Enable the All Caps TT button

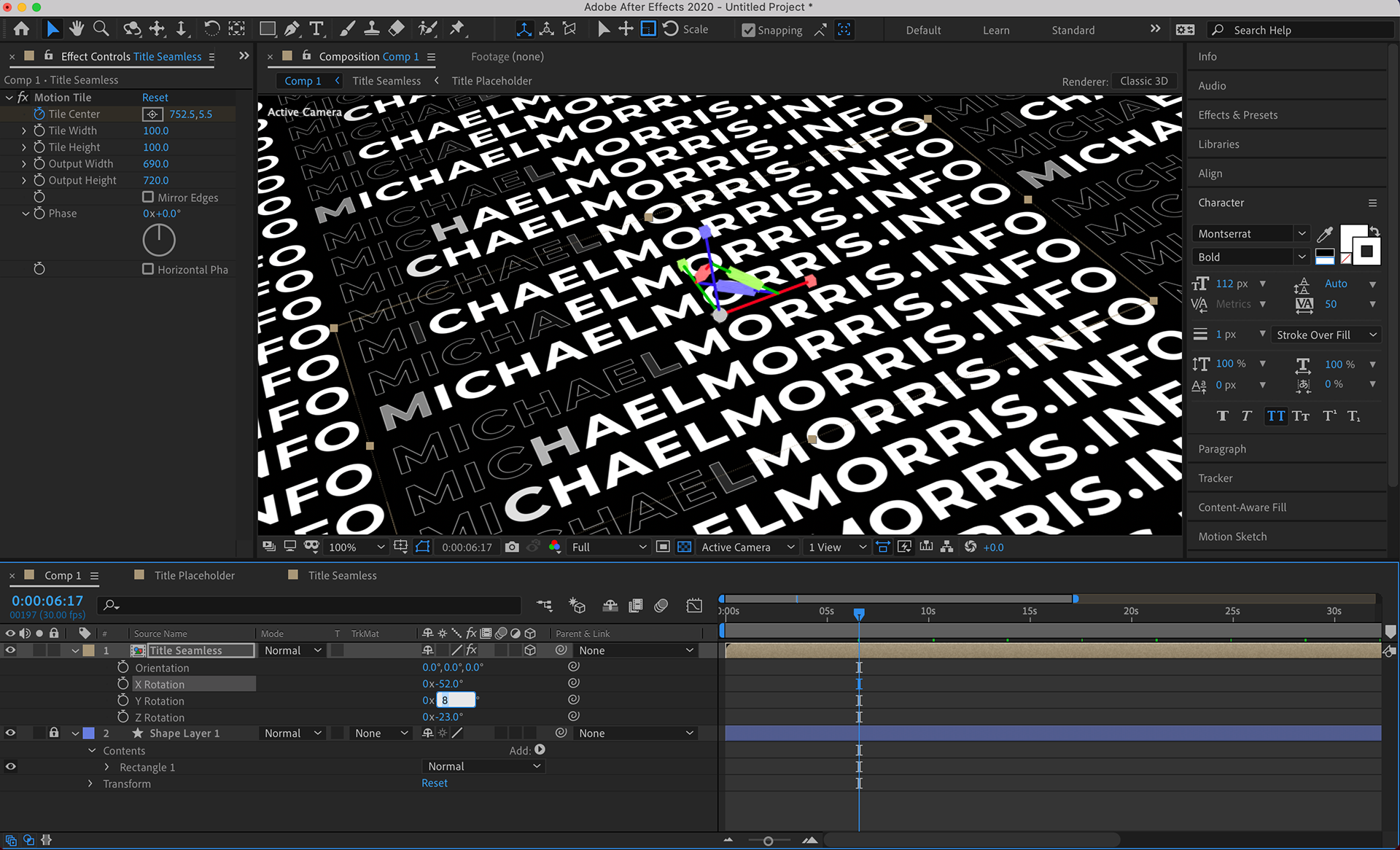tap(1275, 416)
